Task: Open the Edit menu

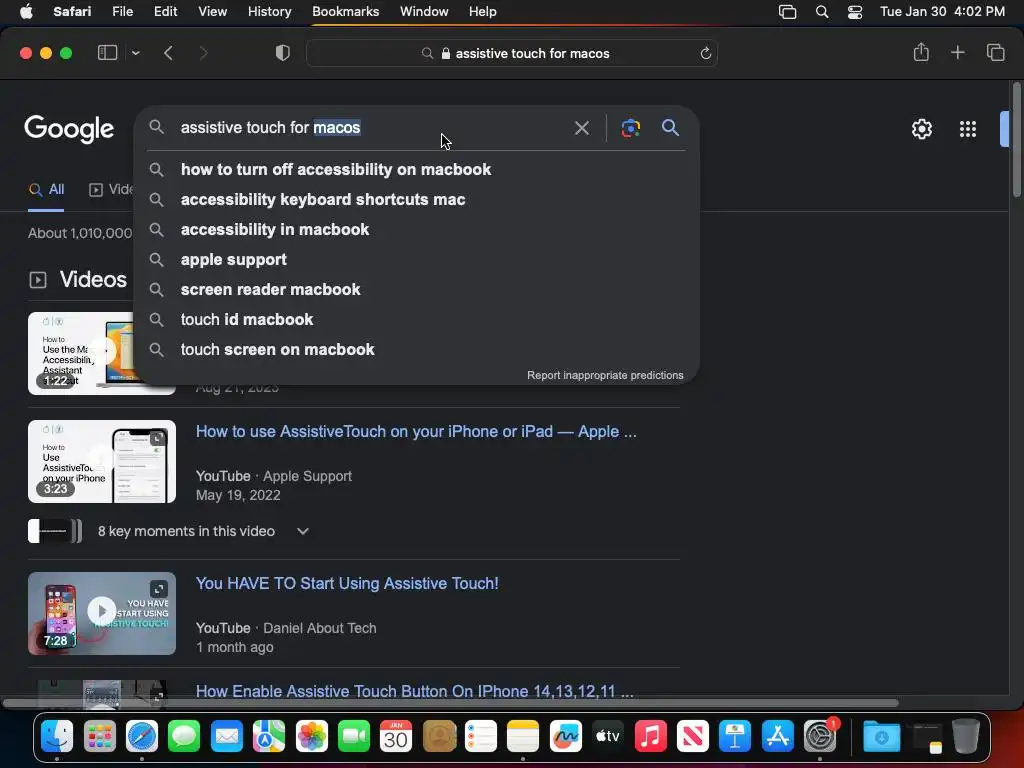Action: [165, 12]
